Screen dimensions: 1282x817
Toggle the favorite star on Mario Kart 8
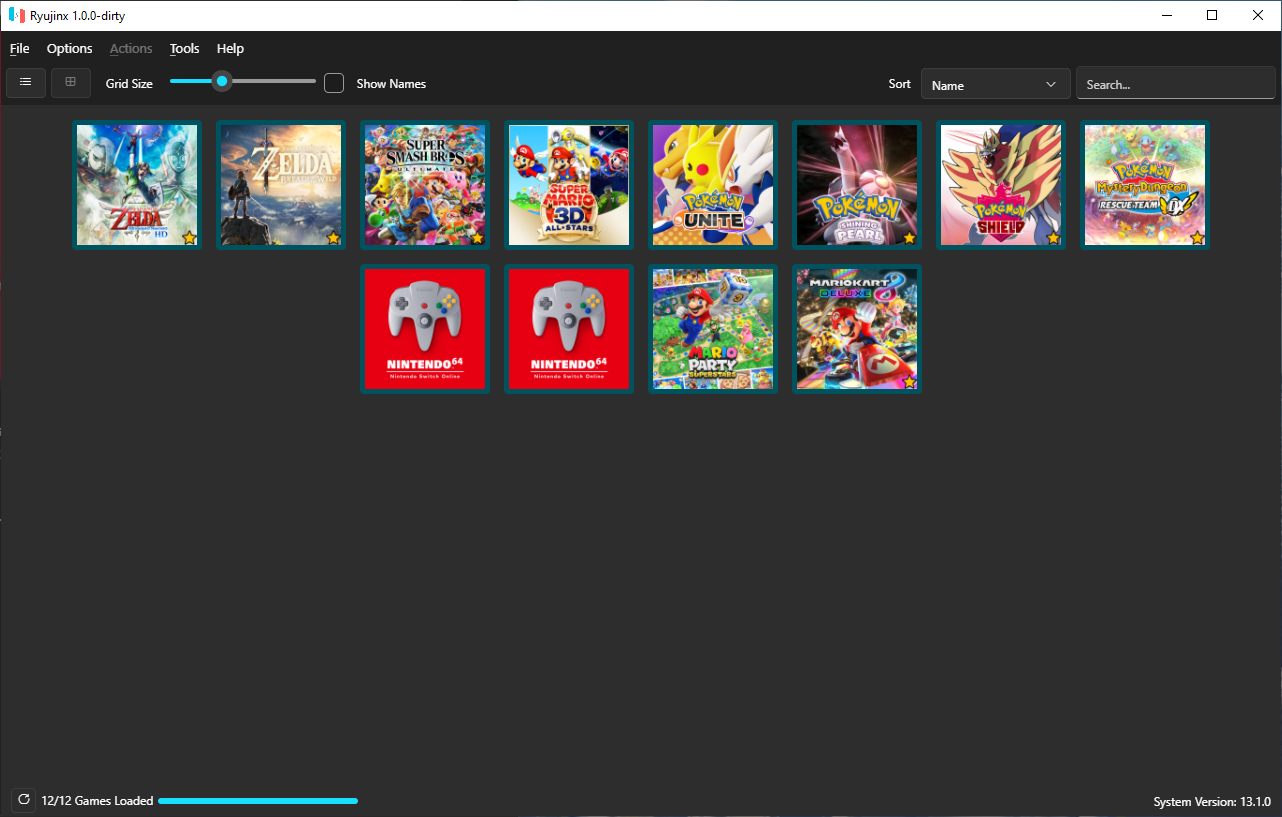click(x=908, y=382)
